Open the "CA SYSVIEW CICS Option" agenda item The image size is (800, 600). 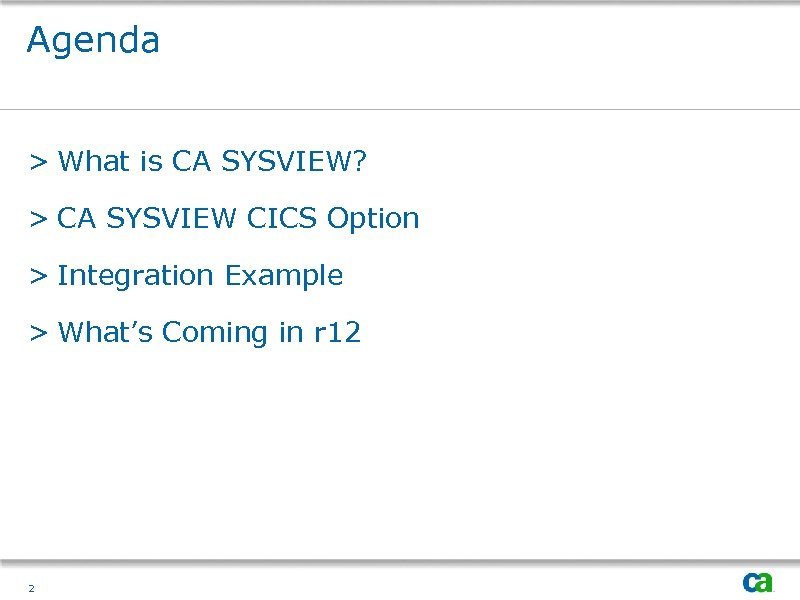coord(238,219)
